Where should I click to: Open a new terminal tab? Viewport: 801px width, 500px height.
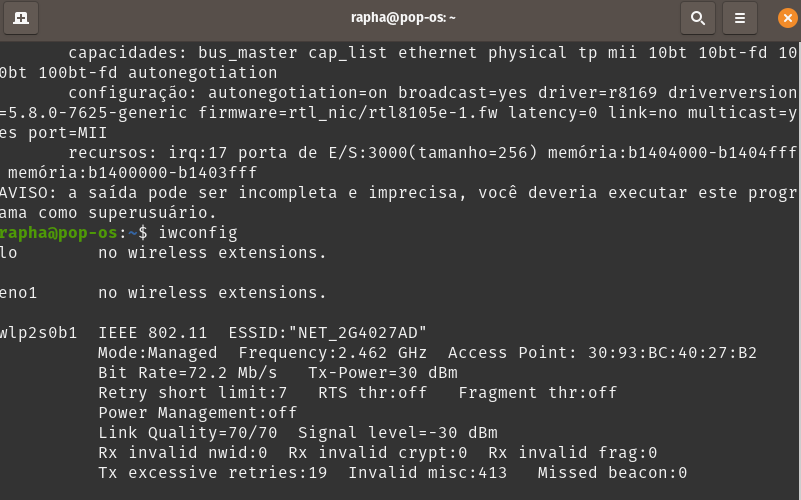point(21,18)
